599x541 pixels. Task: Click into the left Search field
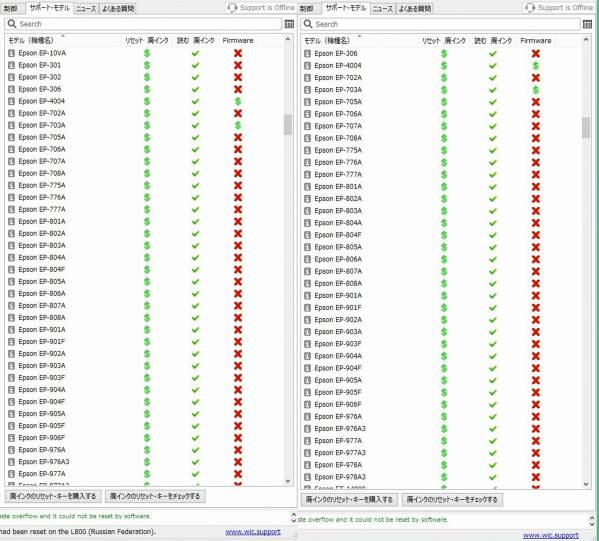[x=143, y=24]
